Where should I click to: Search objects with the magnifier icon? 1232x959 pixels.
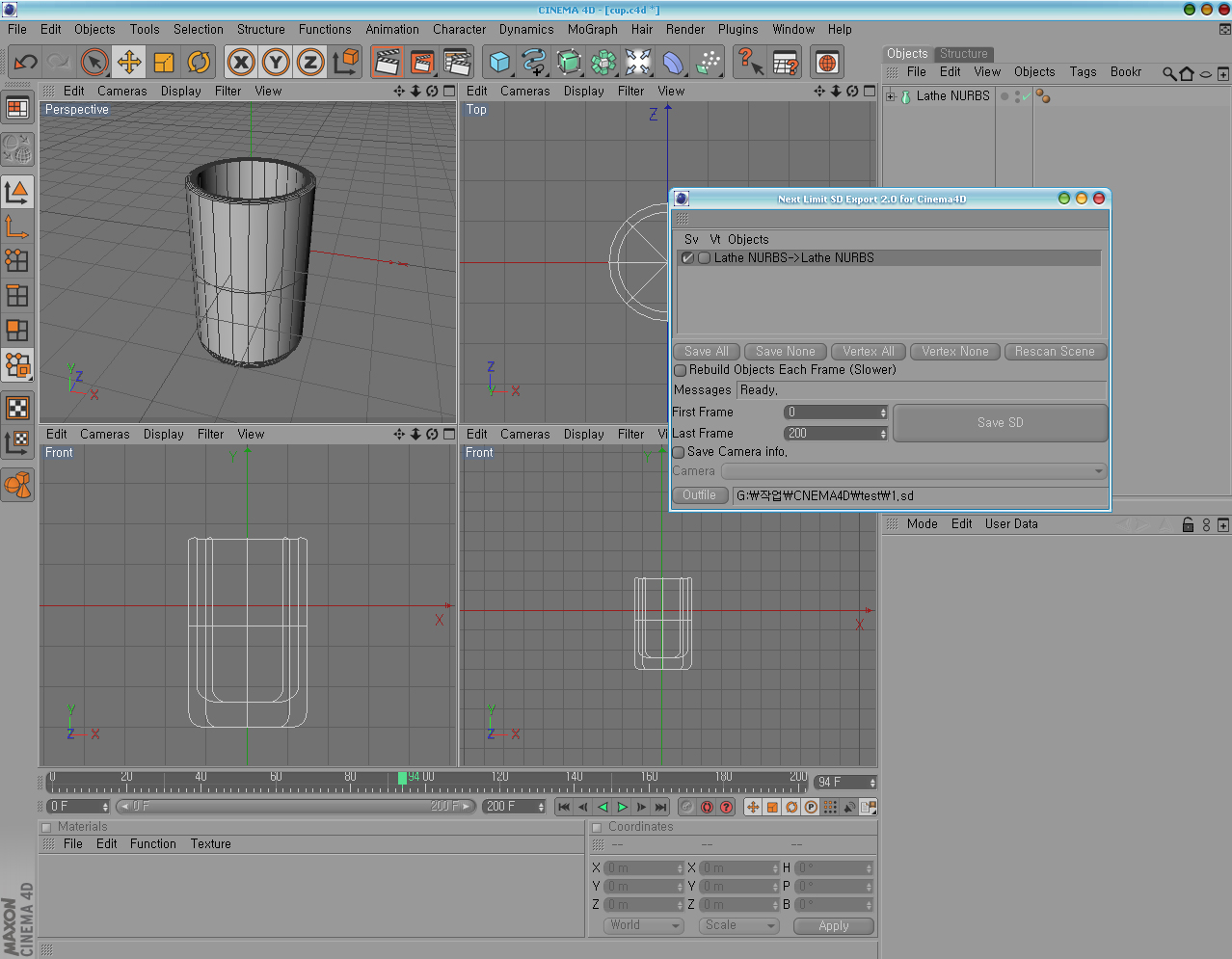[x=1168, y=73]
